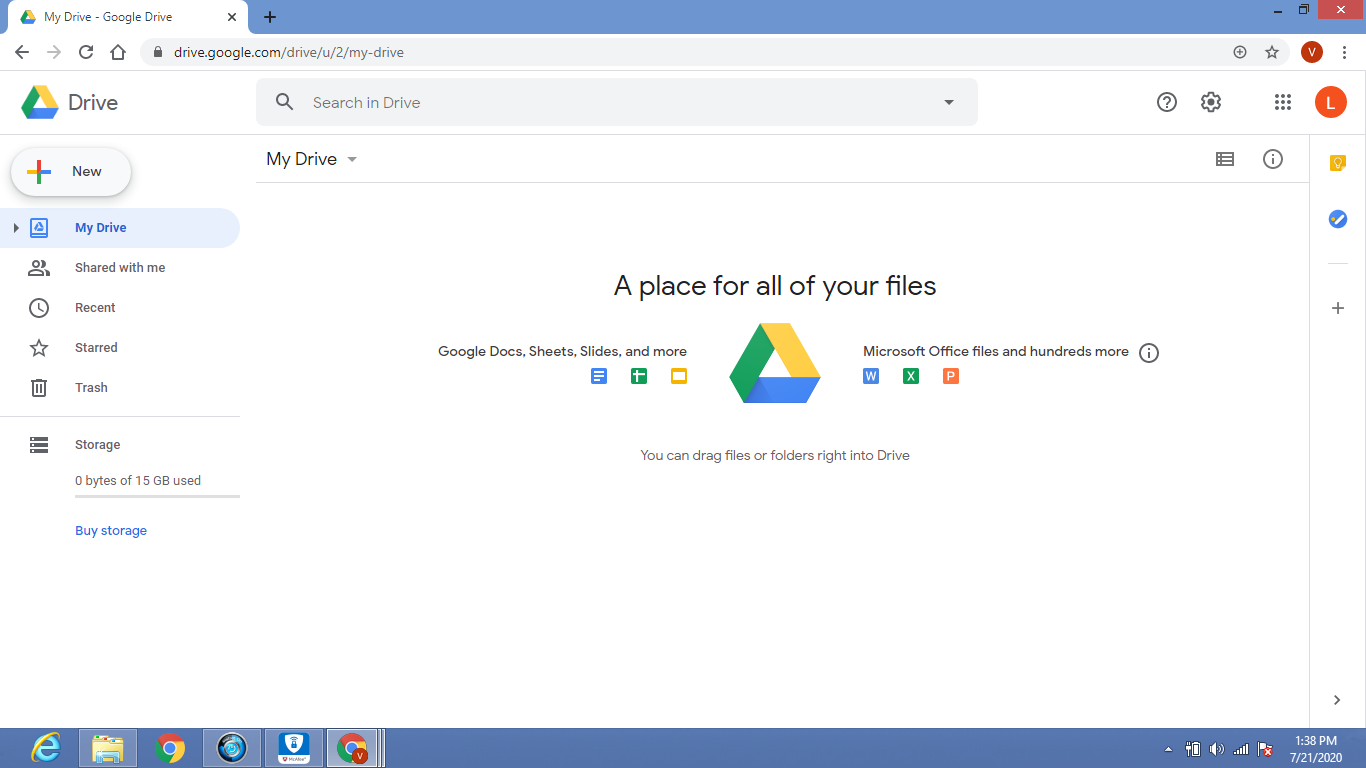The height and width of the screenshot is (768, 1366).
Task: Open search options dropdown arrow
Action: (x=949, y=102)
